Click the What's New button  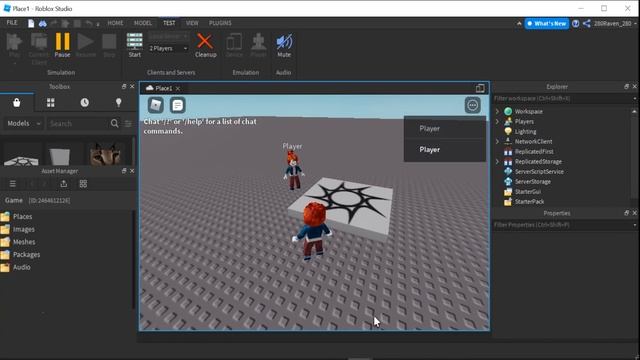click(x=547, y=24)
